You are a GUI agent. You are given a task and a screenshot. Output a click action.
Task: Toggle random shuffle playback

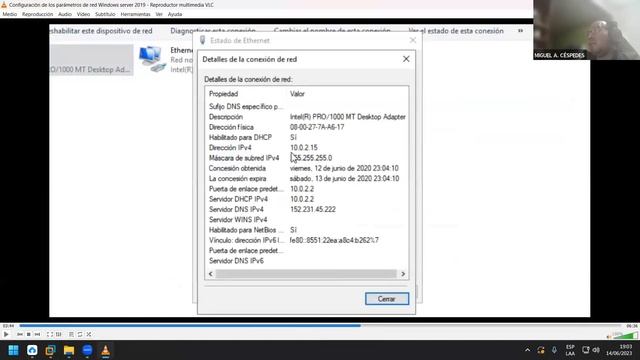(x=89, y=334)
